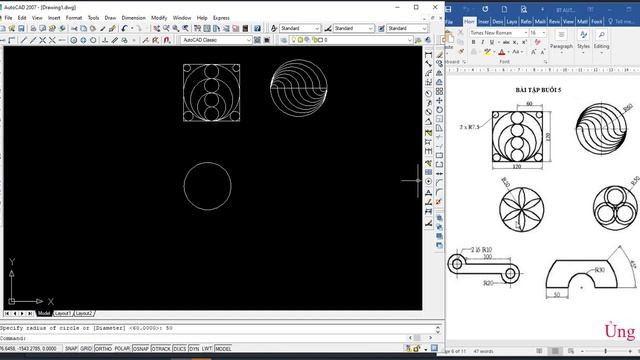Click Word's red font color button
Screen dimensions: 640x360
pyautogui.click(x=502, y=52)
